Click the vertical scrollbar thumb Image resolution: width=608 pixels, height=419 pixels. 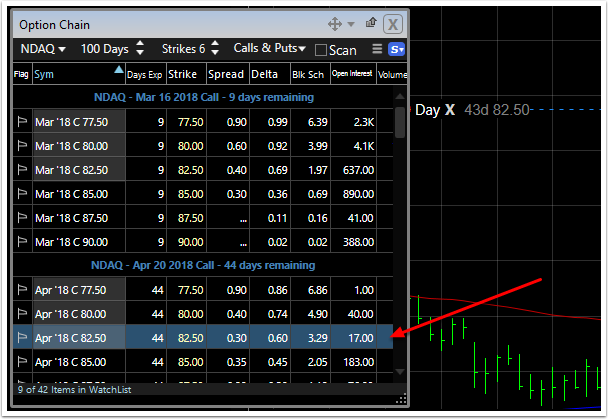400,122
